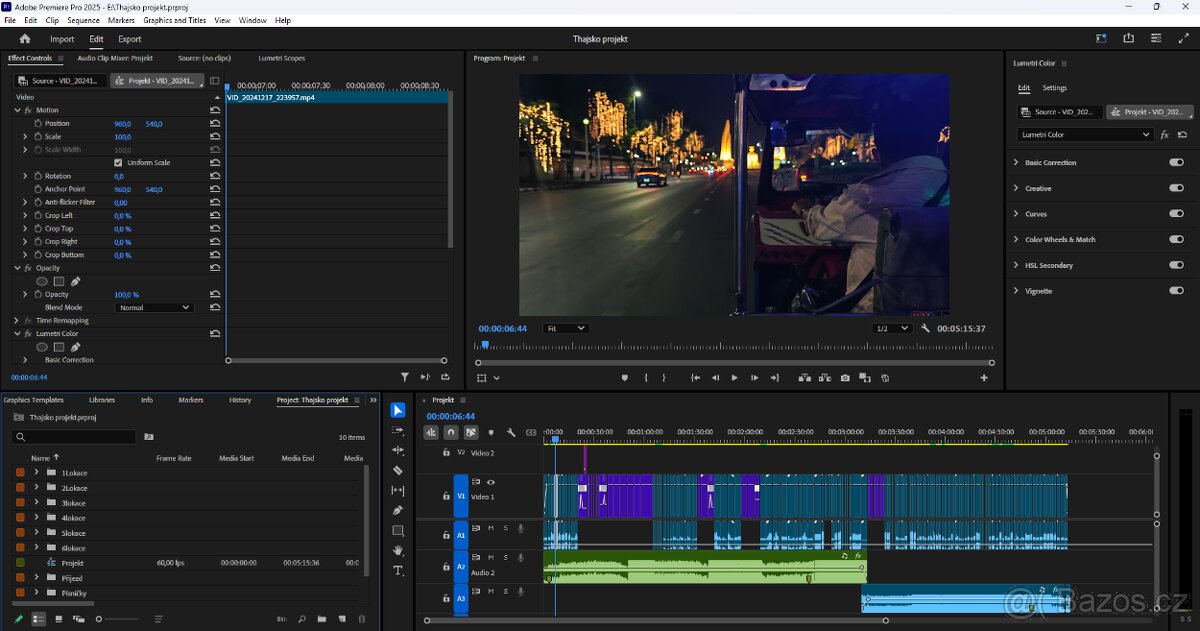Screen dimensions: 1200x631
Task: Toggle Snap in Timeline magnet button
Action: point(451,433)
